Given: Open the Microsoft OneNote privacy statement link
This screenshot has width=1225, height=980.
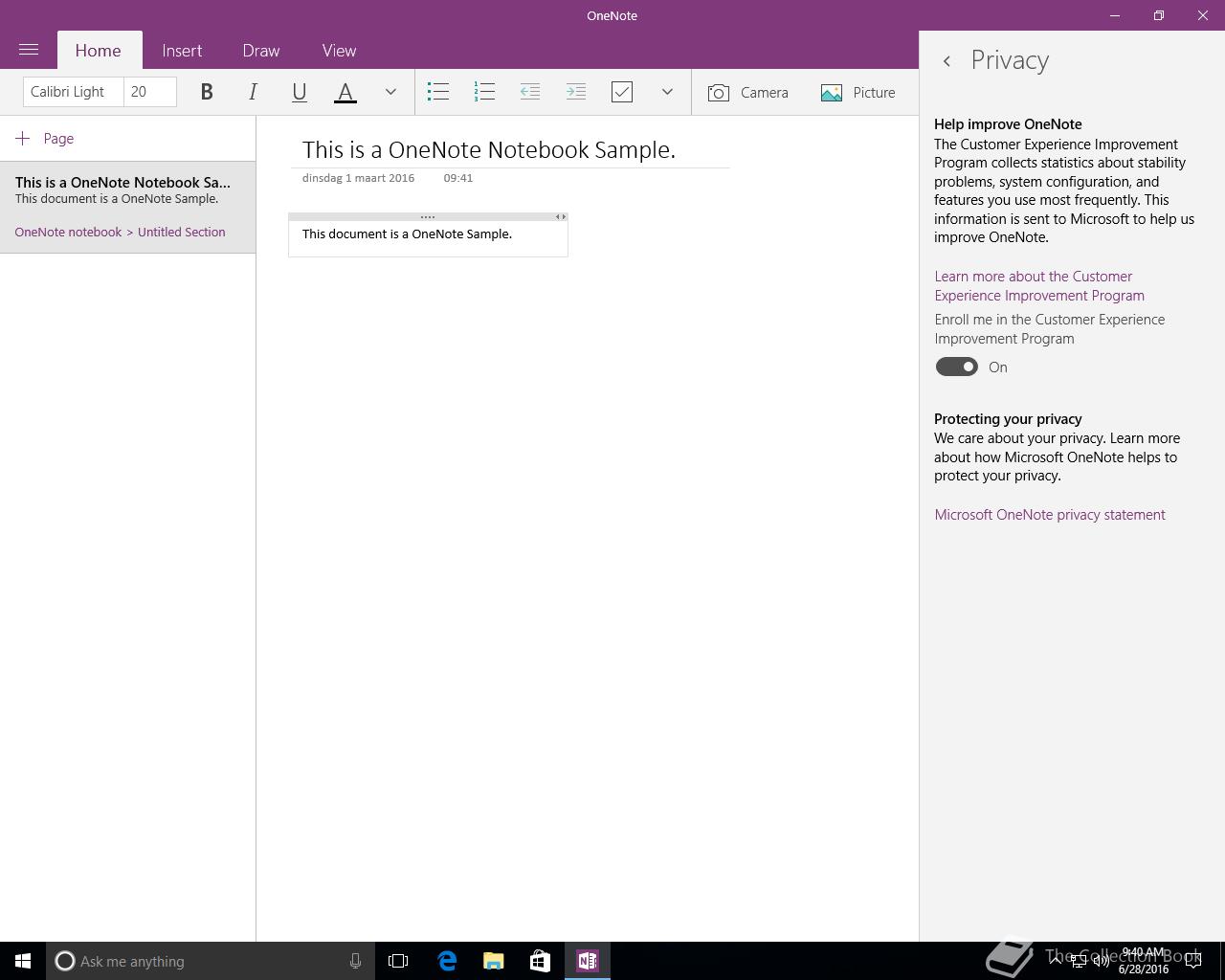Looking at the screenshot, I should click(1049, 515).
